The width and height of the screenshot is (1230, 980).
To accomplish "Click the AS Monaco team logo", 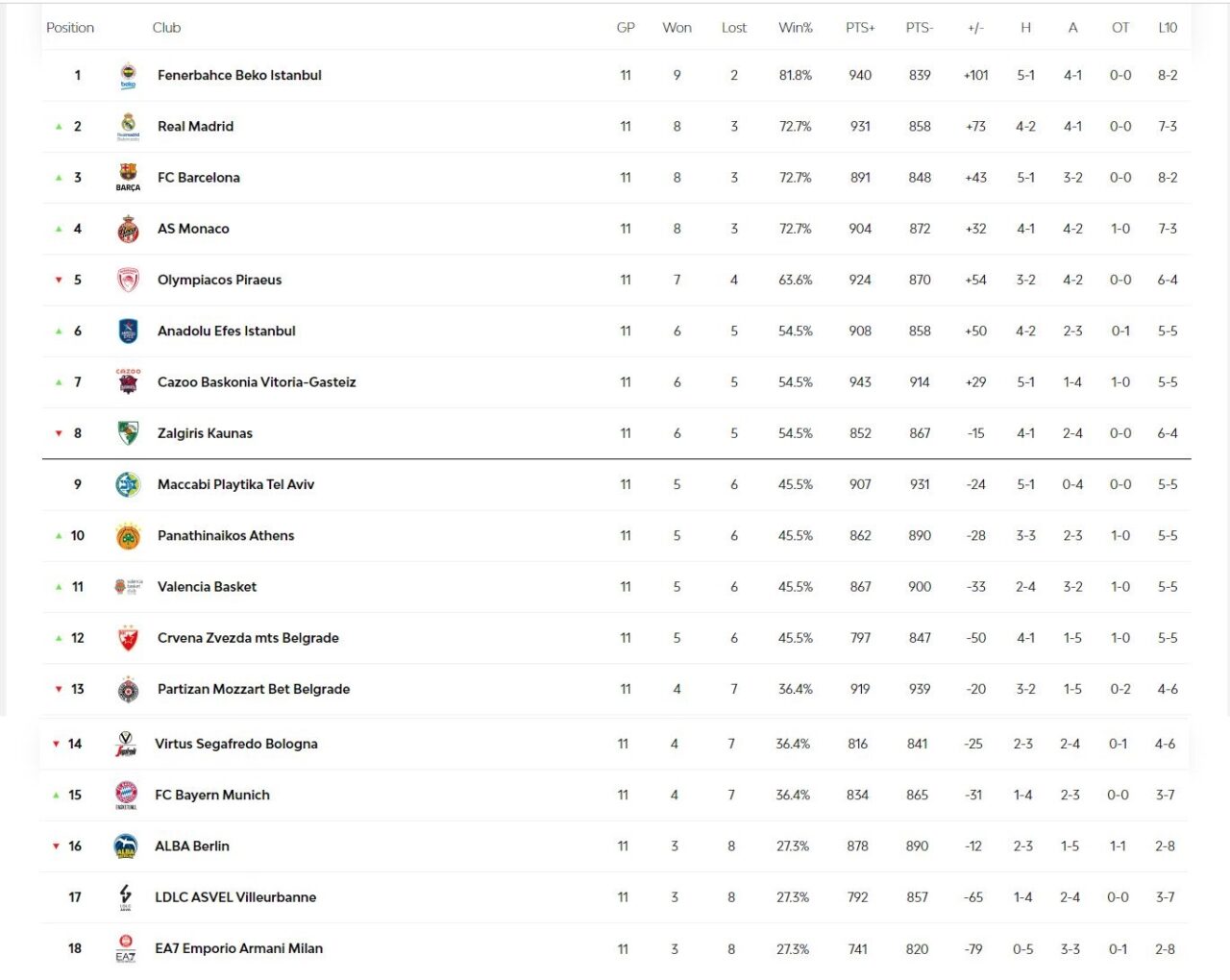I will [128, 229].
